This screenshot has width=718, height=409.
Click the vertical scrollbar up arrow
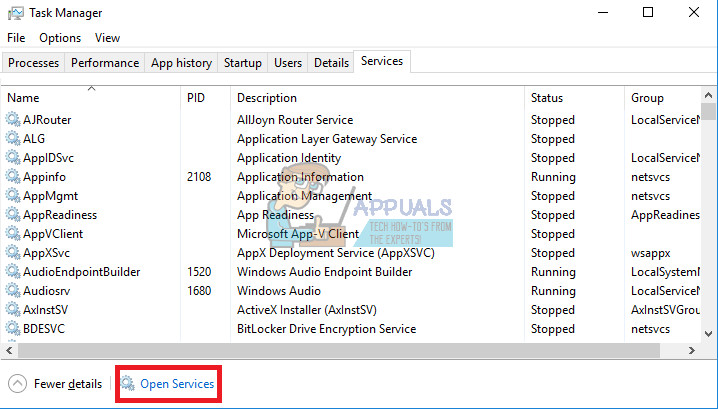point(708,95)
